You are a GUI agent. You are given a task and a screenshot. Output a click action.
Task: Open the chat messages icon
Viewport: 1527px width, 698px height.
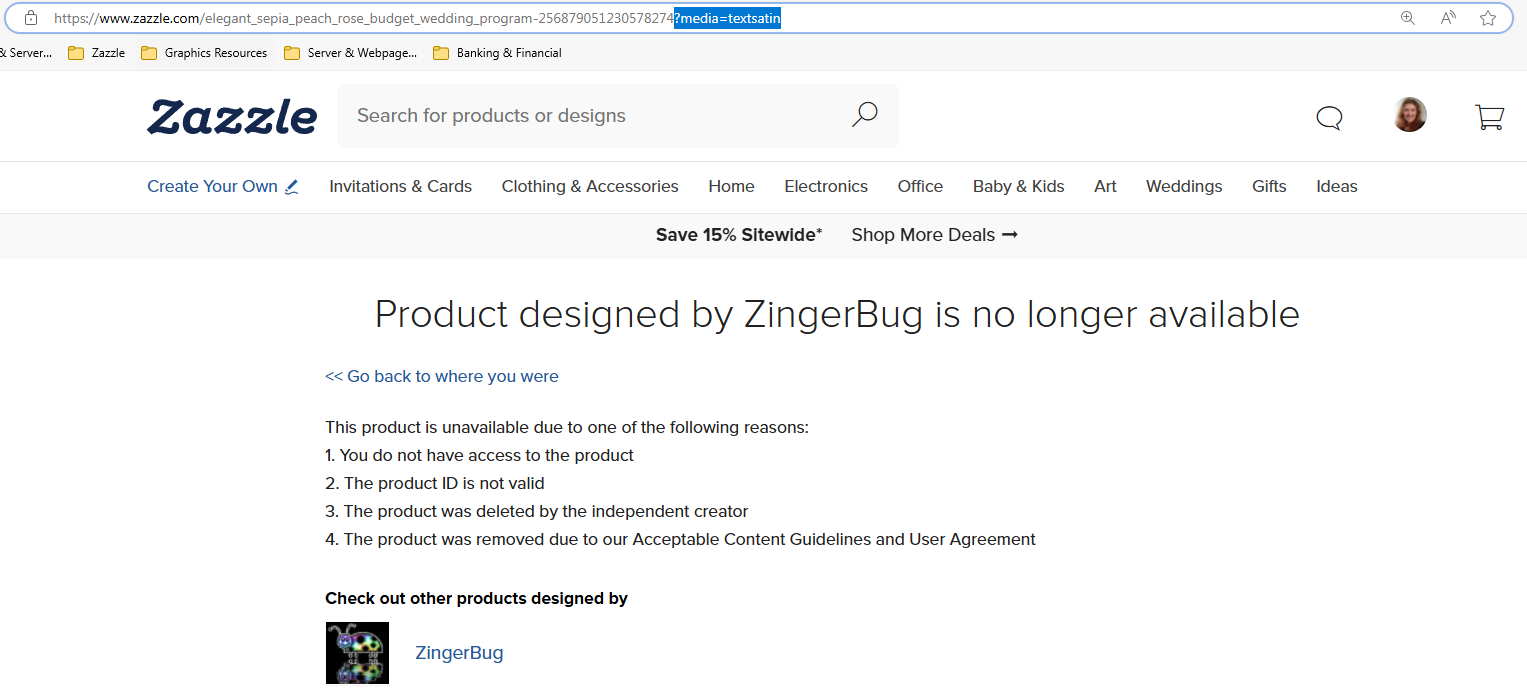pos(1329,118)
